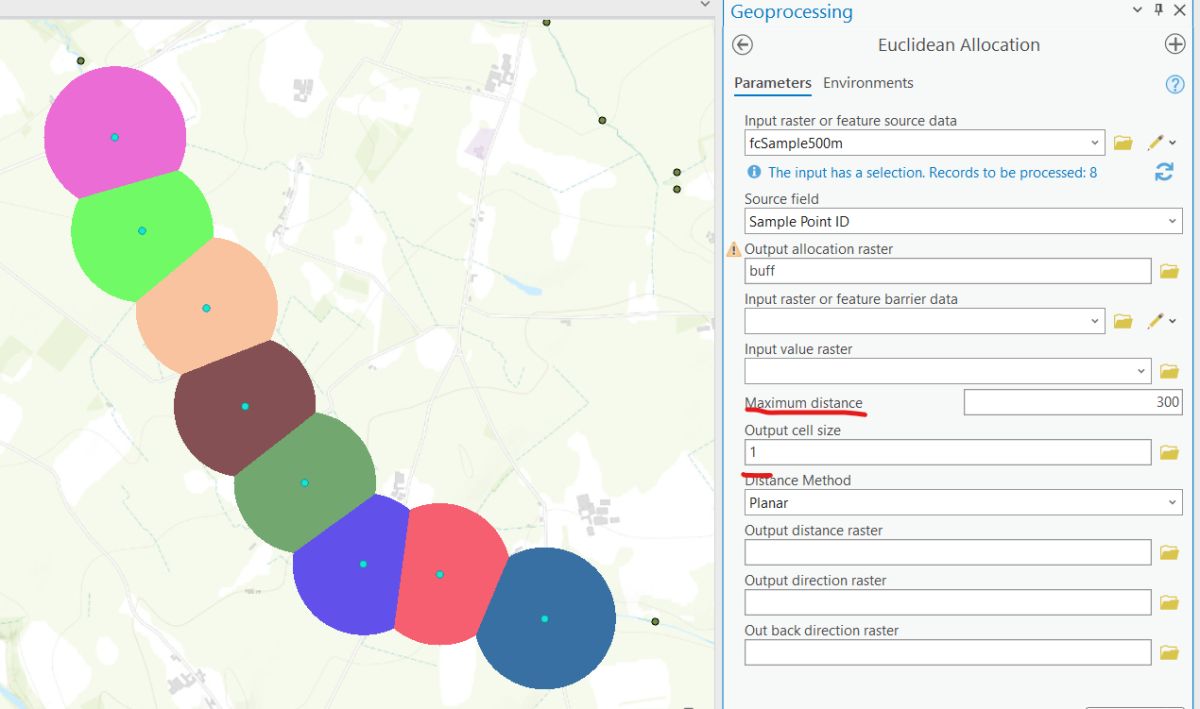Go back using the Geoprocessing back arrow

(x=742, y=45)
